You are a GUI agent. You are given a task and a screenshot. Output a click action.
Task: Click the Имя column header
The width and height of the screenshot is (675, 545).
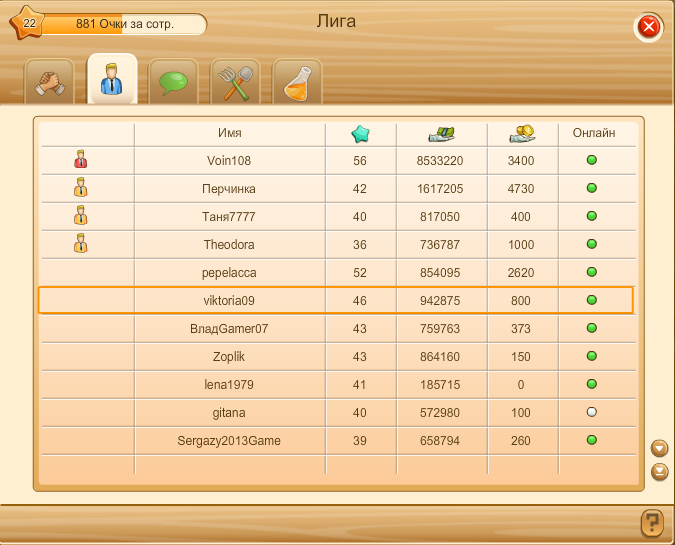pos(229,133)
